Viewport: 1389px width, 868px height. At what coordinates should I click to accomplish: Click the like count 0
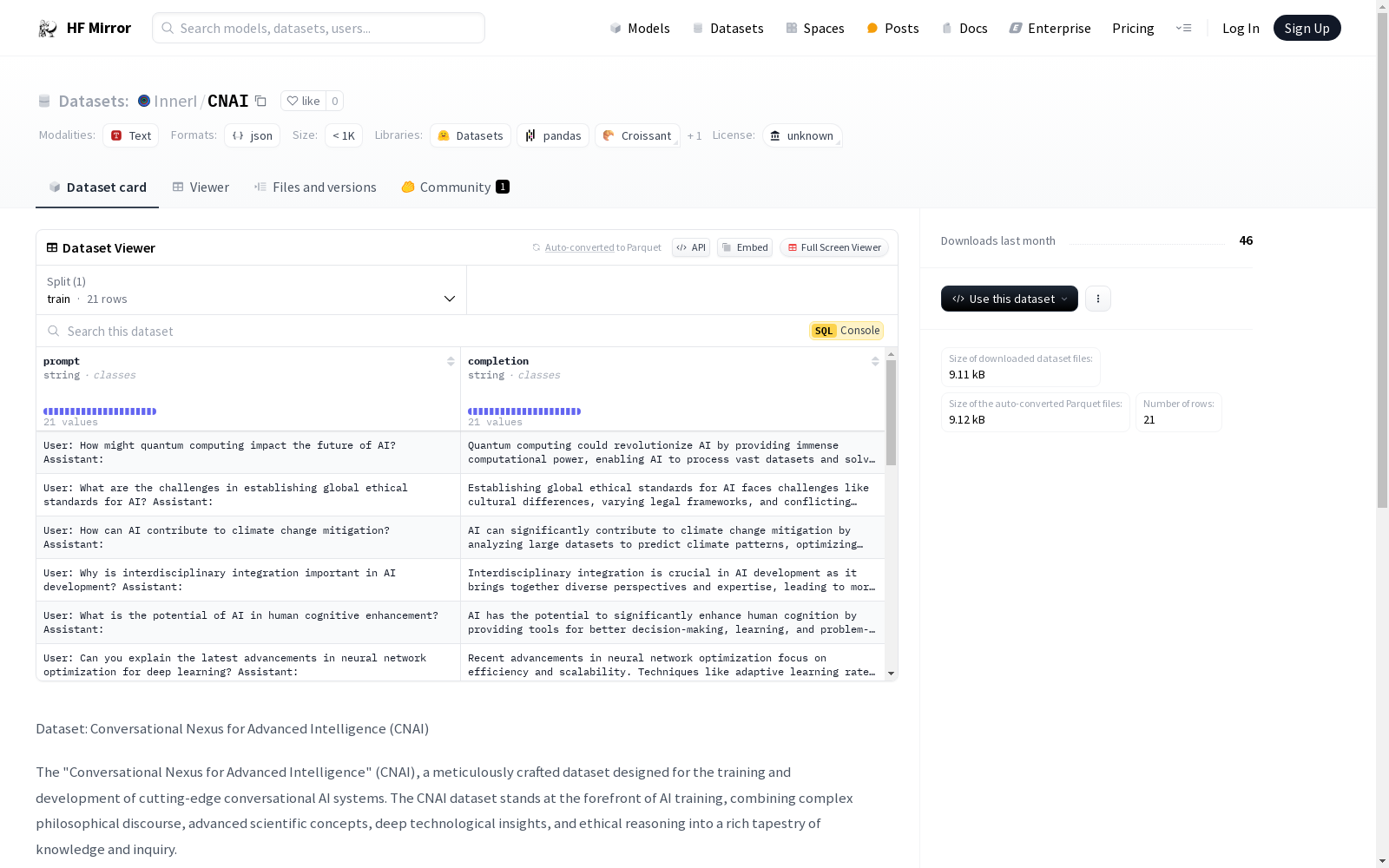[x=335, y=101]
